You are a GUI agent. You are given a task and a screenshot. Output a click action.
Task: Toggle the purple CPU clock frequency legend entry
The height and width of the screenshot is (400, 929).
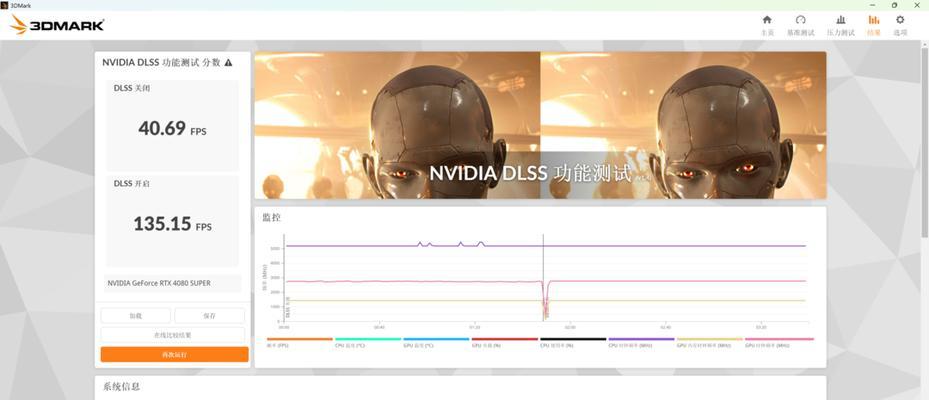pos(641,343)
